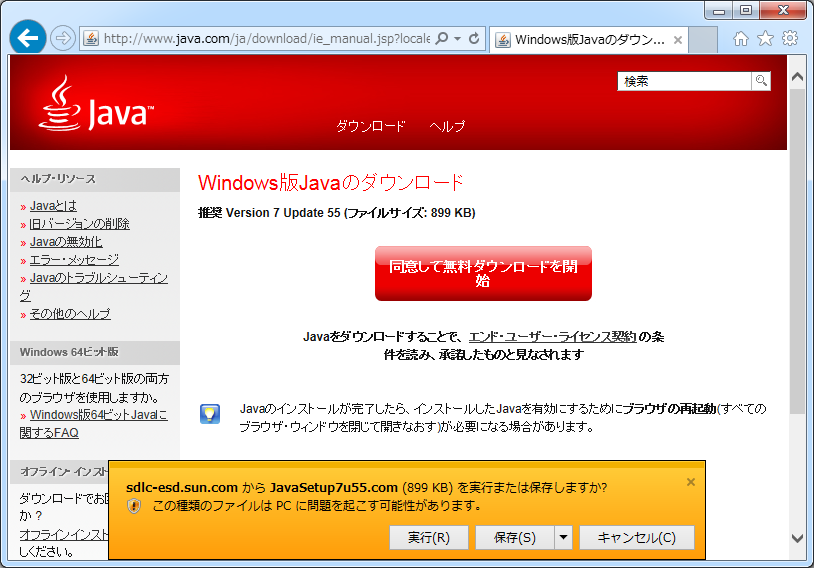
Task: Open the Javaの無効化 link
Action: (66, 242)
